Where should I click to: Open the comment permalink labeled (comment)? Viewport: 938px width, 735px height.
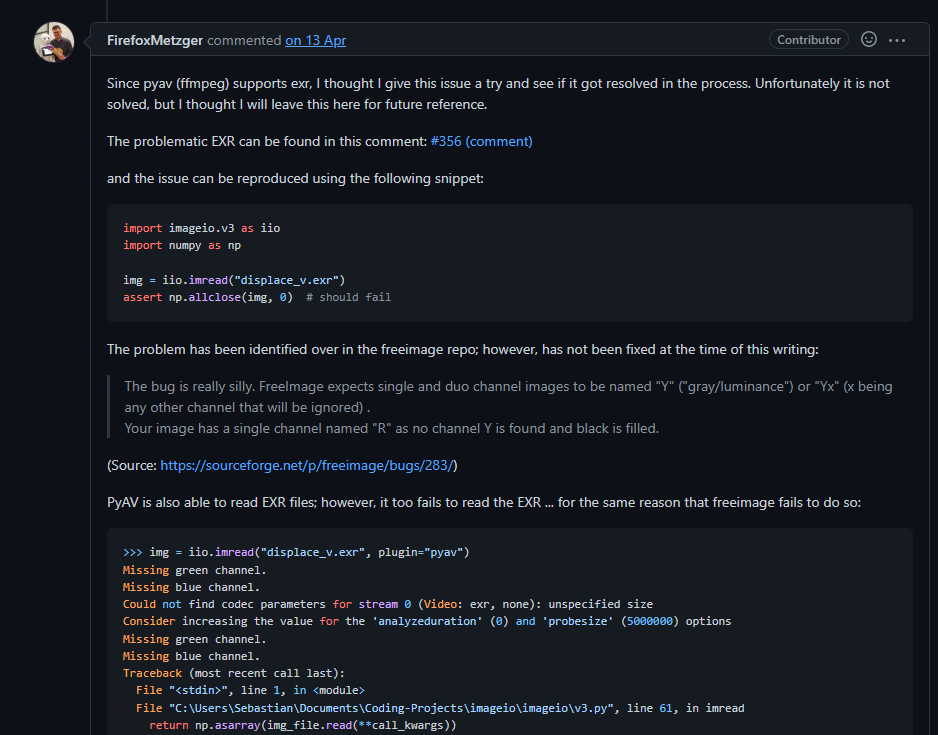pyautogui.click(x=498, y=141)
